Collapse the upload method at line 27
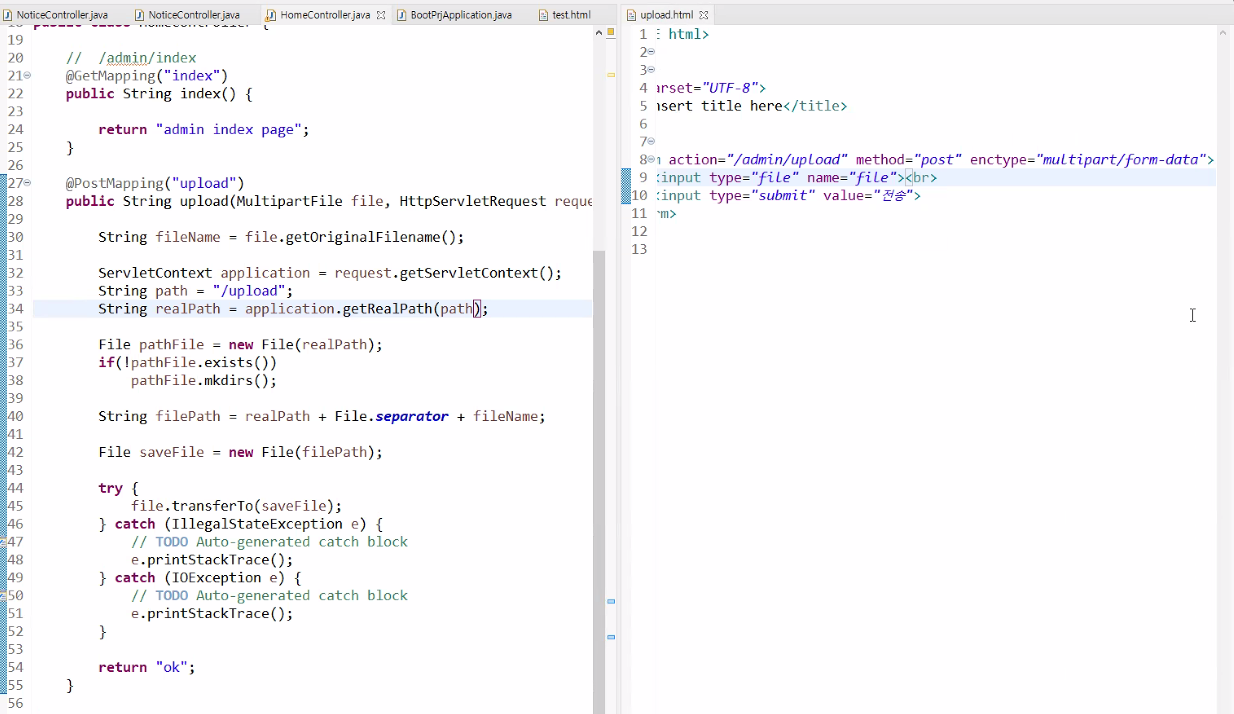 click(x=27, y=183)
